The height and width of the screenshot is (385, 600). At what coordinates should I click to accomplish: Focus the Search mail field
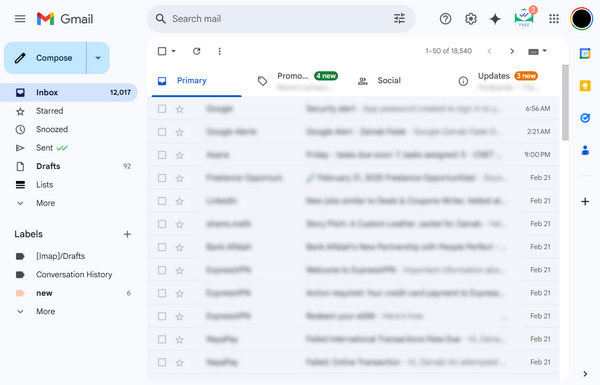click(281, 19)
